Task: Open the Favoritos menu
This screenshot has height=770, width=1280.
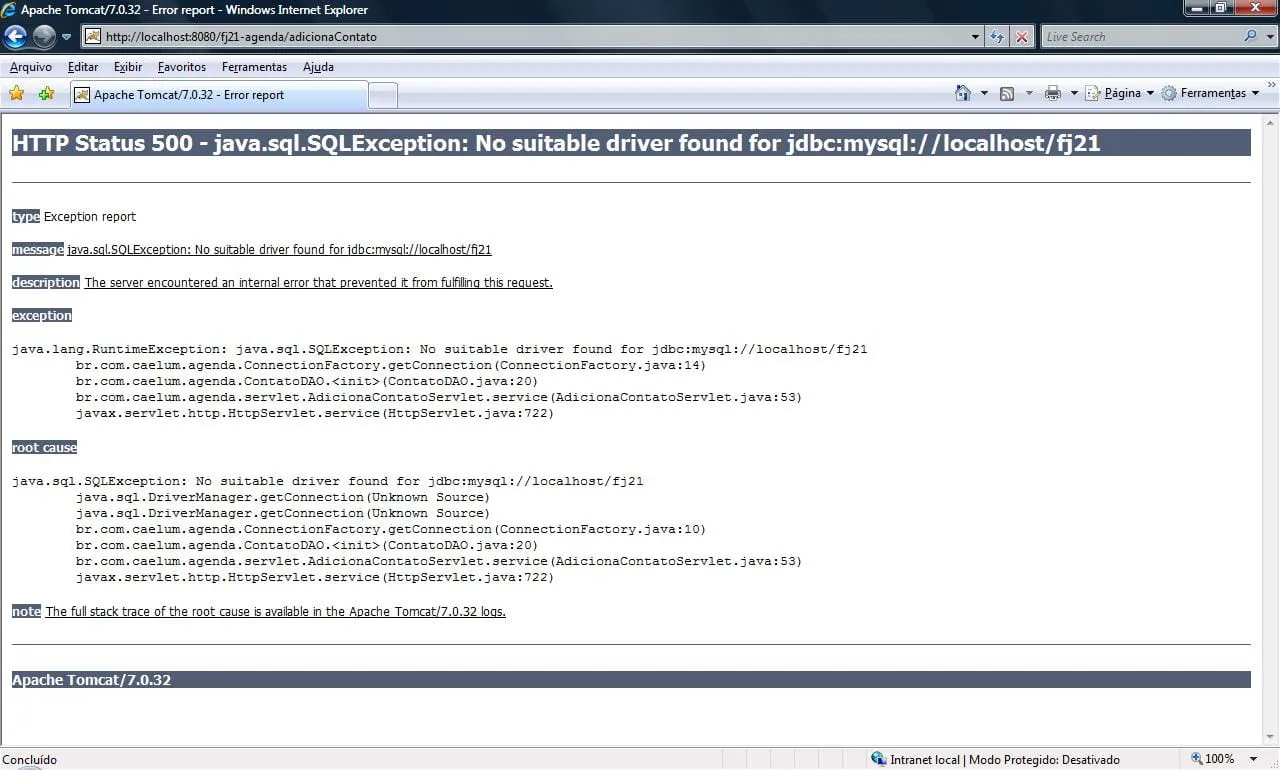Action: point(181,67)
